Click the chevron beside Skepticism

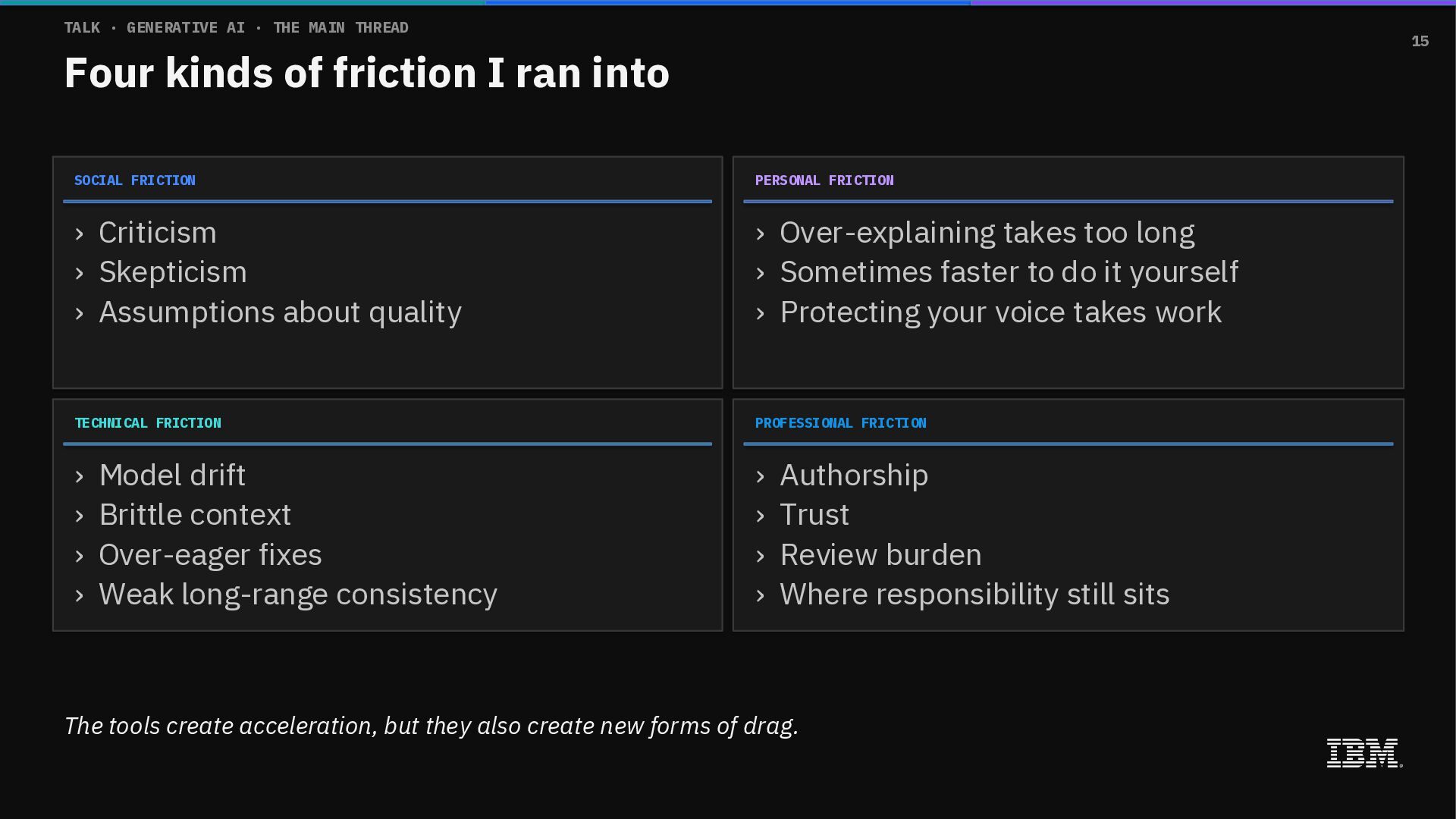(80, 273)
